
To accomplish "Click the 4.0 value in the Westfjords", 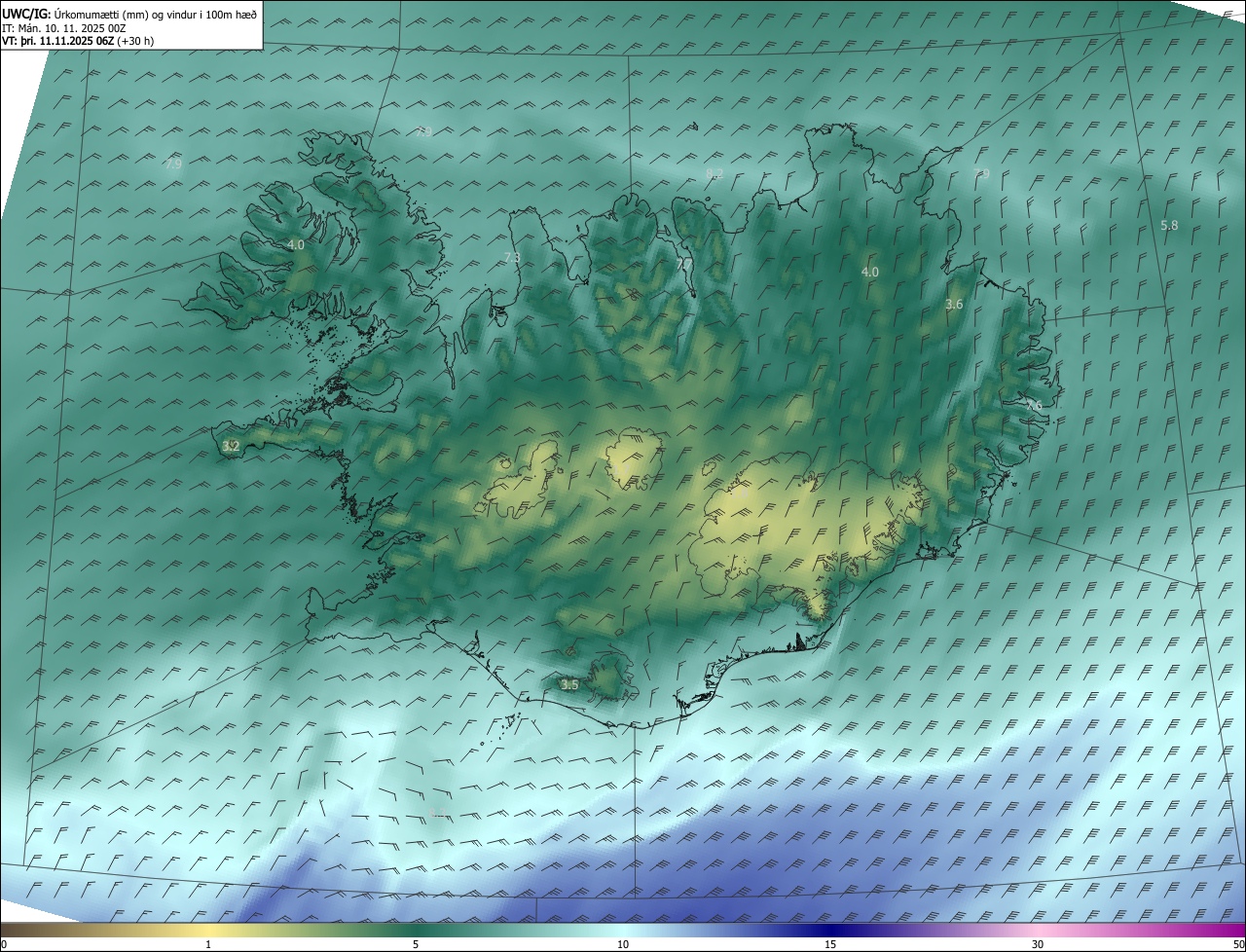I will pos(296,244).
